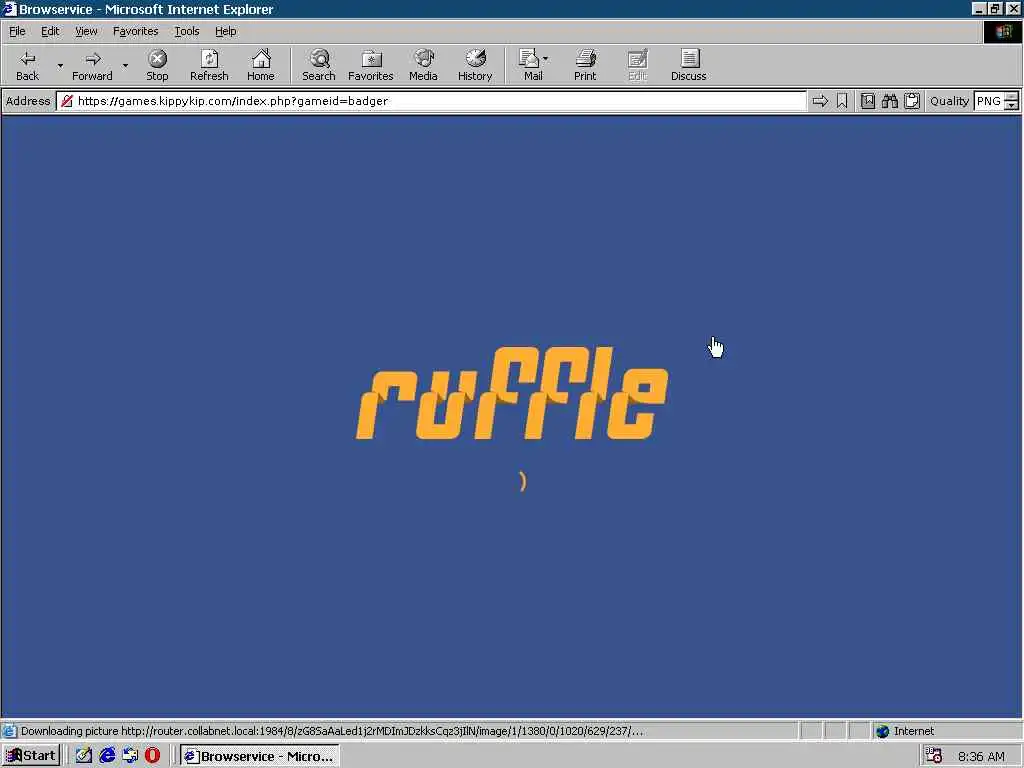Open the Edit menu
Screen dimensions: 1024x768
[x=50, y=31]
